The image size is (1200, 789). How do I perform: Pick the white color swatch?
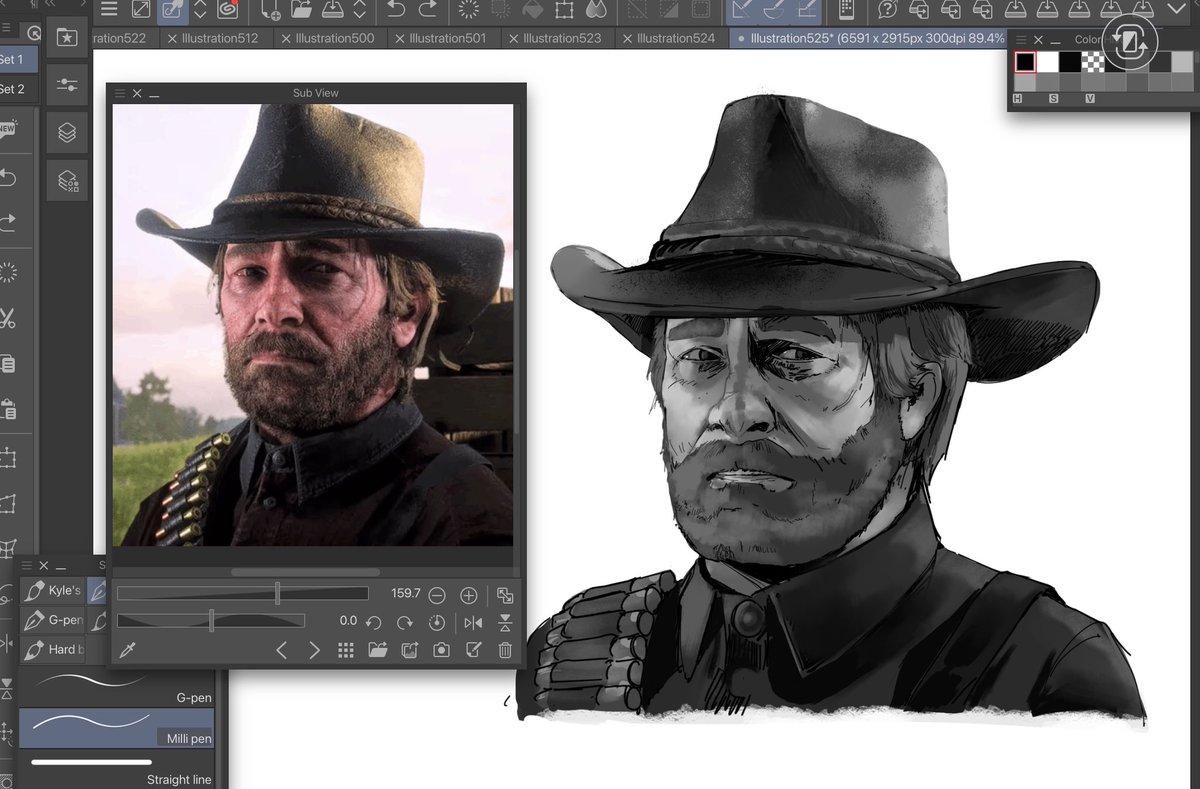1047,62
